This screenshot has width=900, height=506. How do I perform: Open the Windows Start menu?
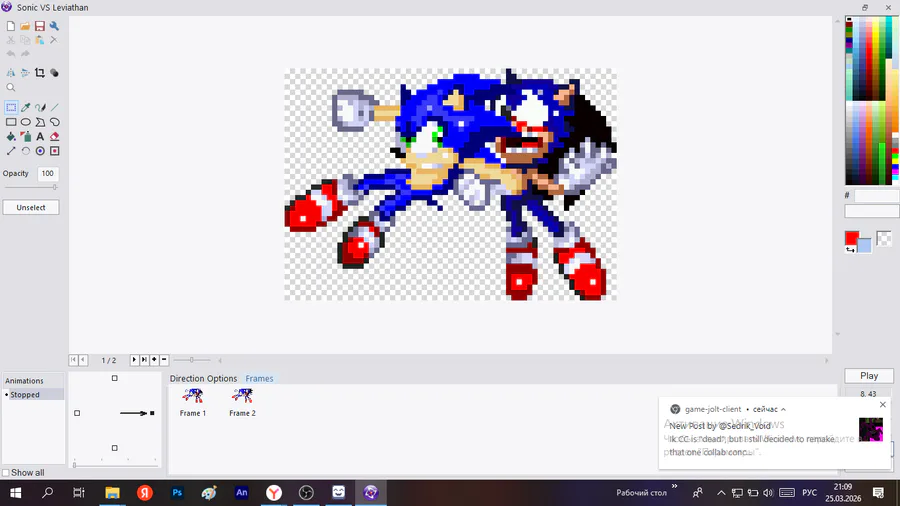coord(15,492)
